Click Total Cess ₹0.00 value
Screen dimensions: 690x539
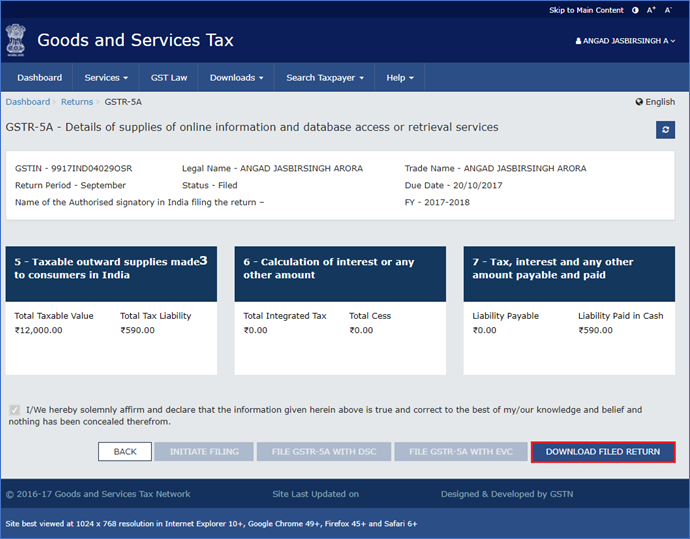tap(361, 330)
